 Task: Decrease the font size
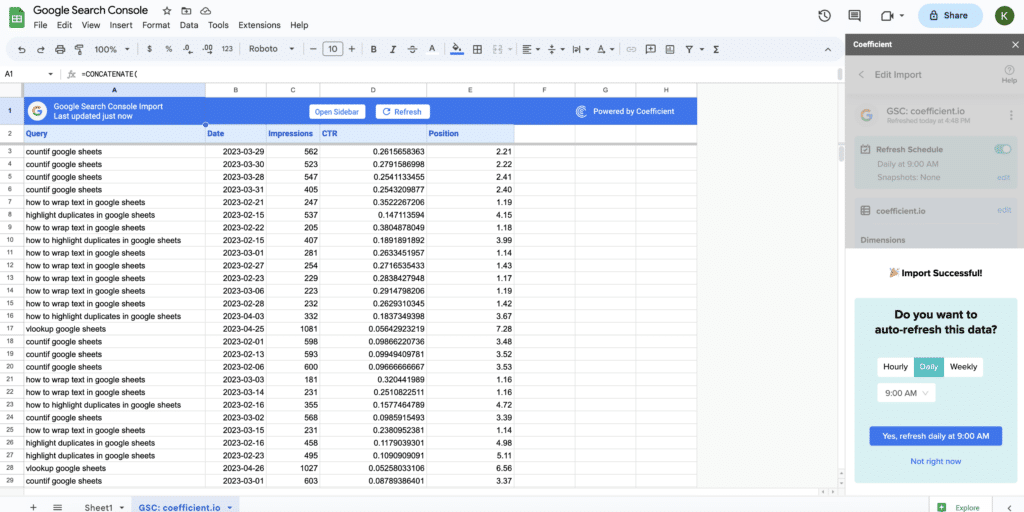click(313, 49)
